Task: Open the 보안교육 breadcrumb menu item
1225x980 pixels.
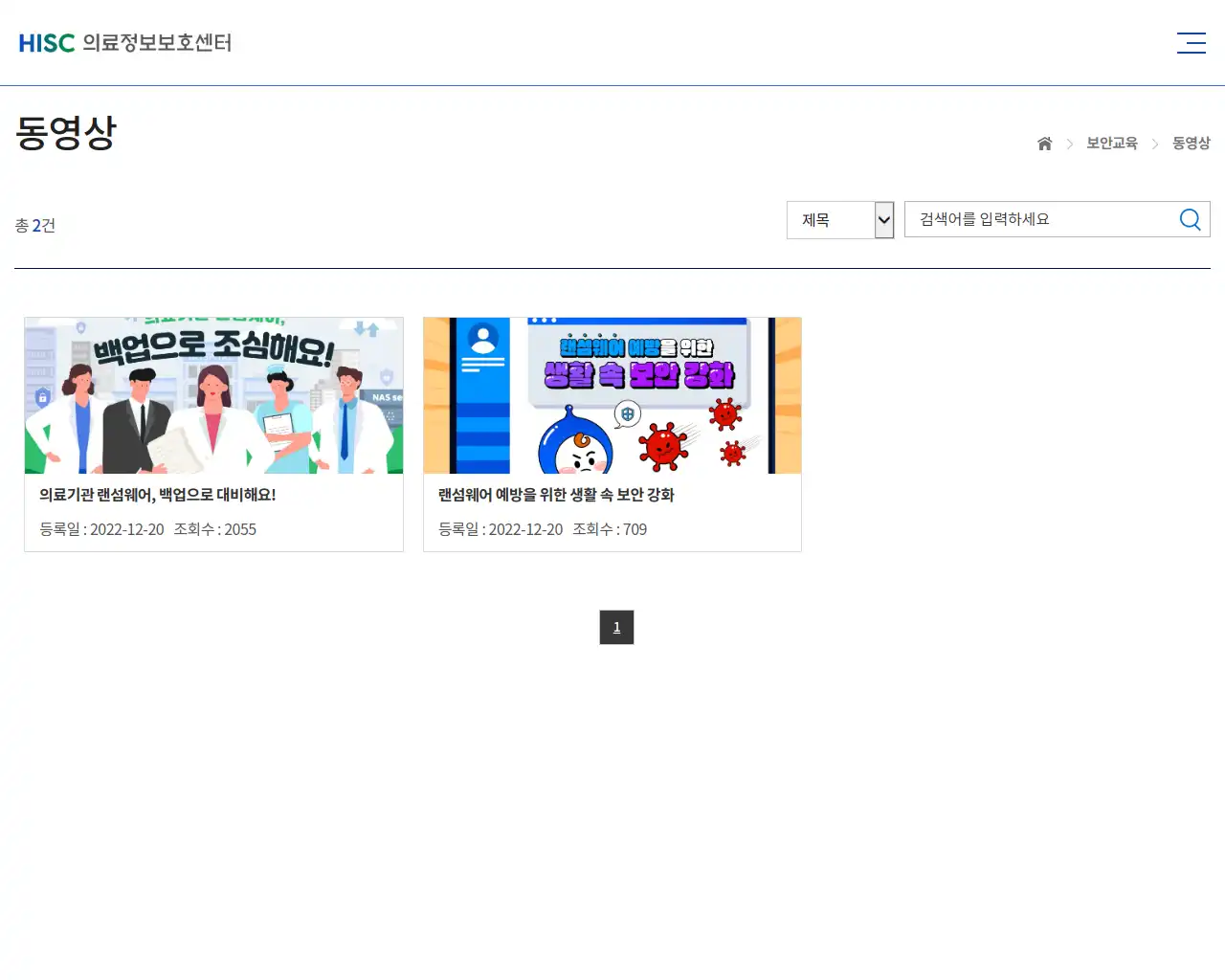Action: point(1112,143)
